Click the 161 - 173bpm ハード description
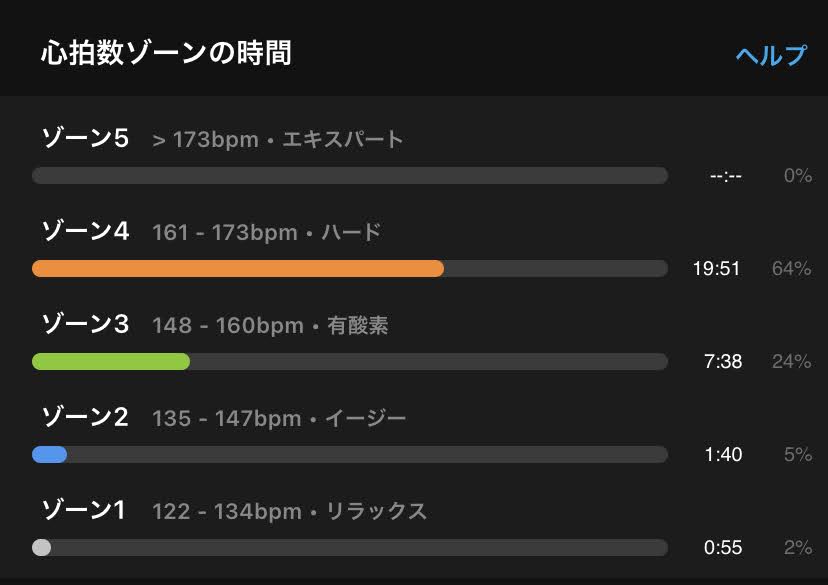 pyautogui.click(x=267, y=232)
